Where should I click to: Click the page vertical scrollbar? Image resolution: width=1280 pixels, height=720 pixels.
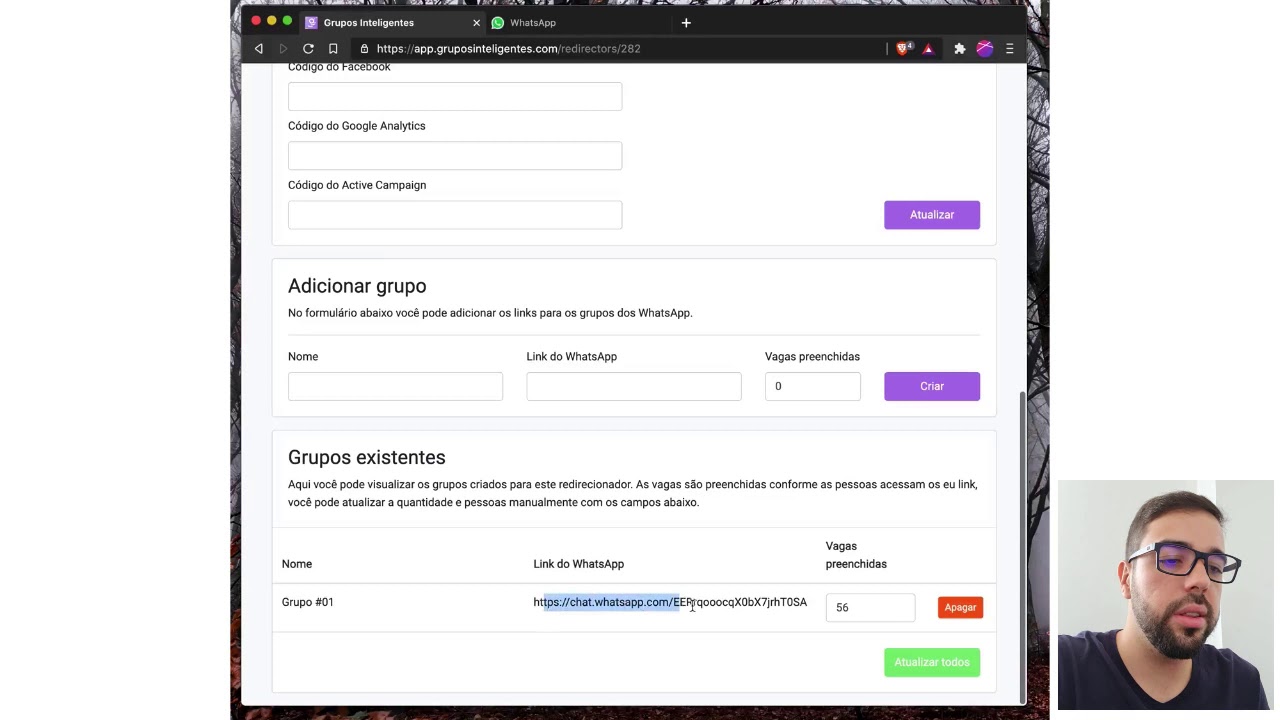1021,545
